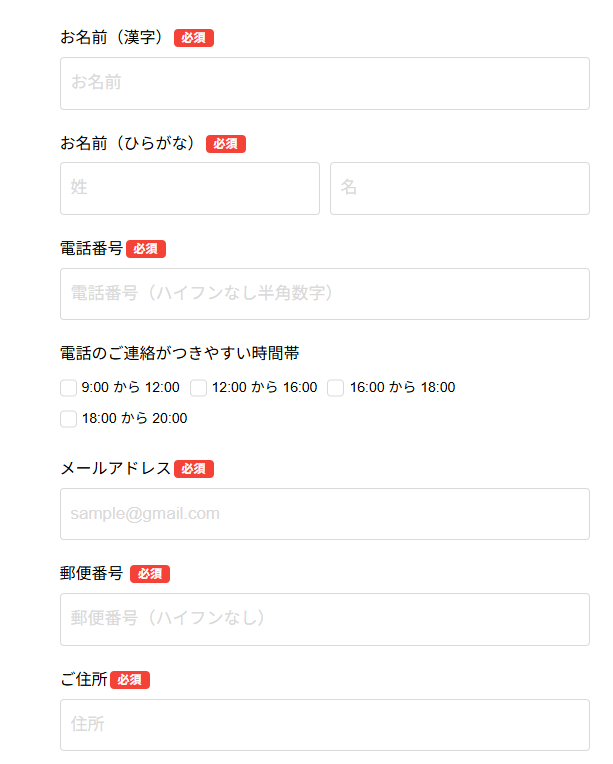Focus the 姓 hiragana surname field

[x=189, y=188]
